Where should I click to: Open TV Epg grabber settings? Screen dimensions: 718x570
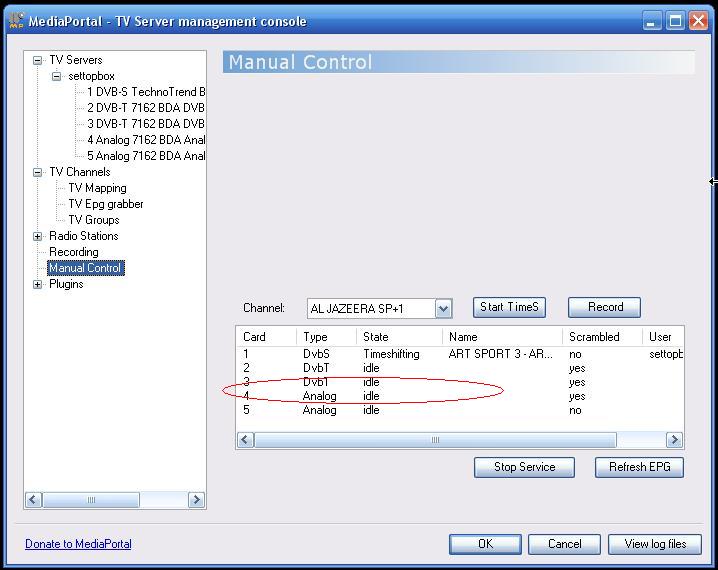click(x=106, y=204)
